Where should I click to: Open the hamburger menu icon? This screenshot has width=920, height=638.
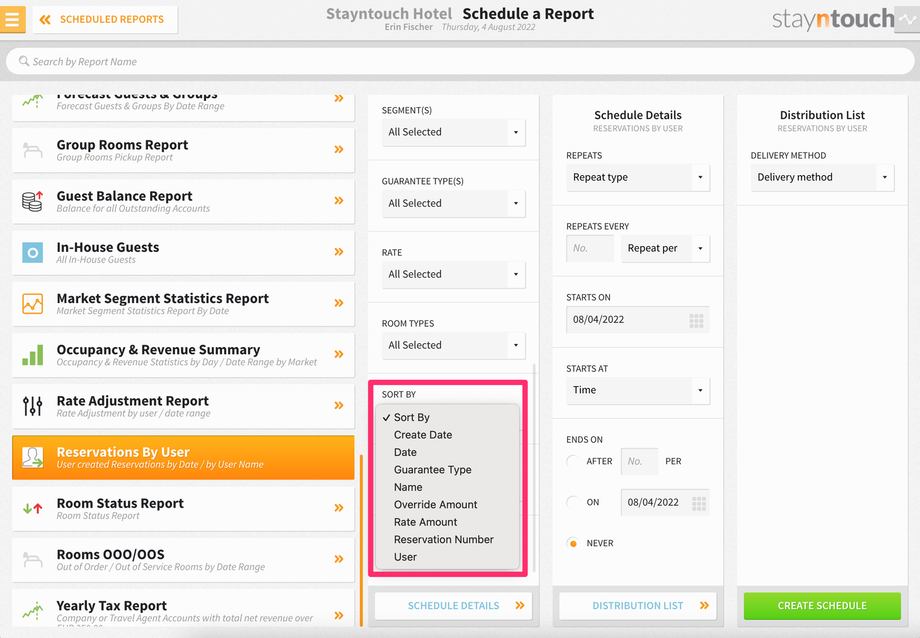coord(12,19)
